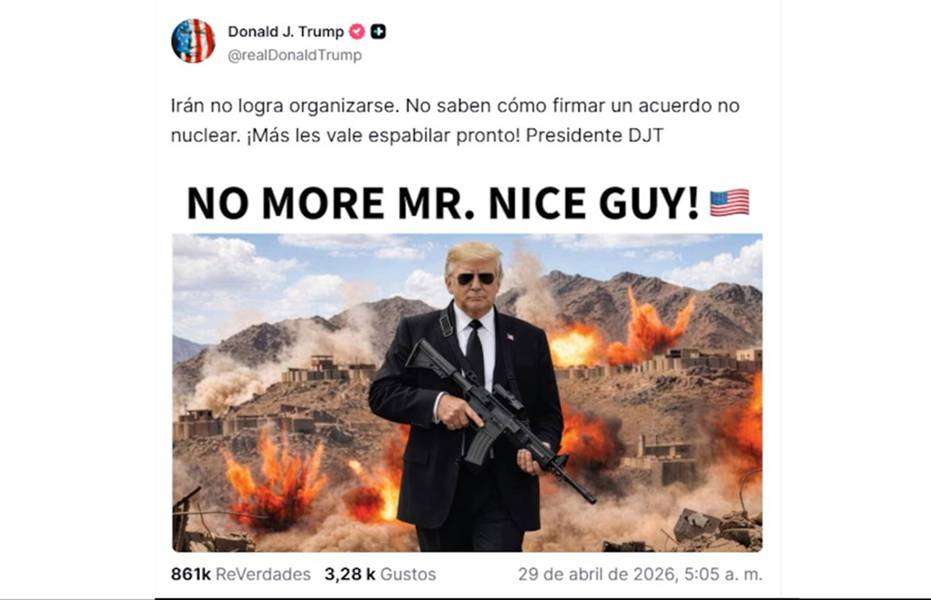This screenshot has width=931, height=600.
Task: Click the Gustos label
Action: click(x=408, y=574)
